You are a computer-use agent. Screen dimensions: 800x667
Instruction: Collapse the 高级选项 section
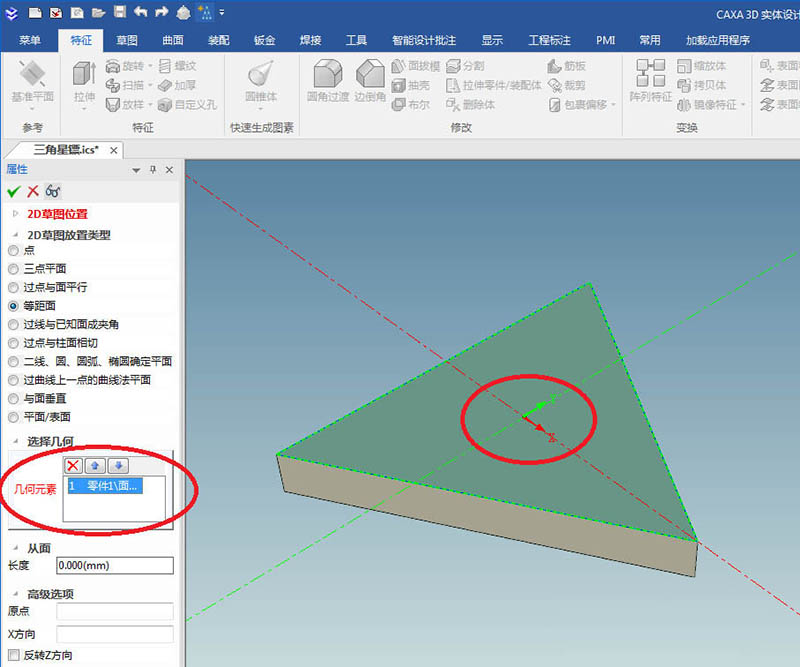click(15, 594)
